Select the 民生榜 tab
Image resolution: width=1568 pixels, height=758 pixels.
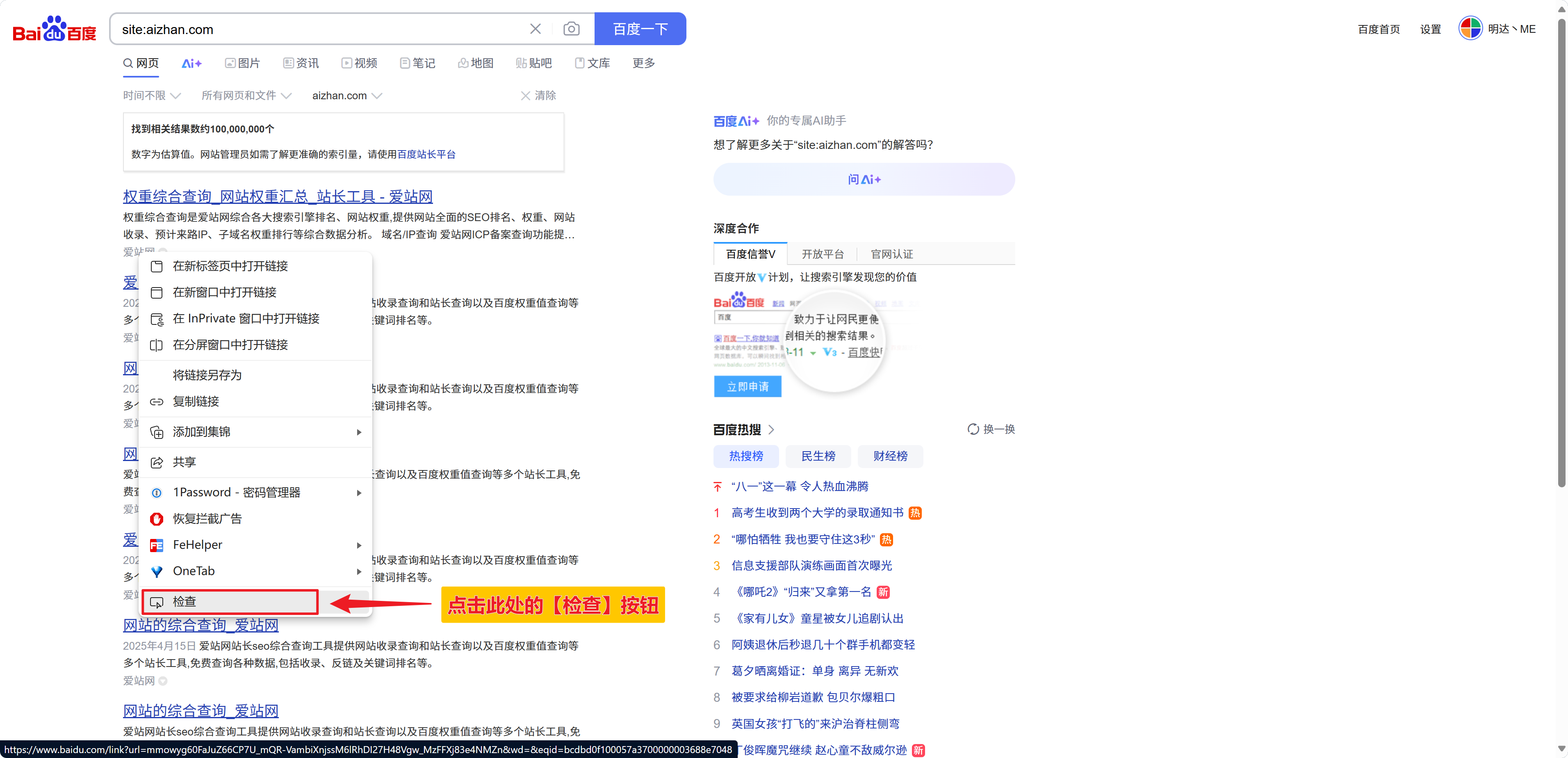click(818, 456)
